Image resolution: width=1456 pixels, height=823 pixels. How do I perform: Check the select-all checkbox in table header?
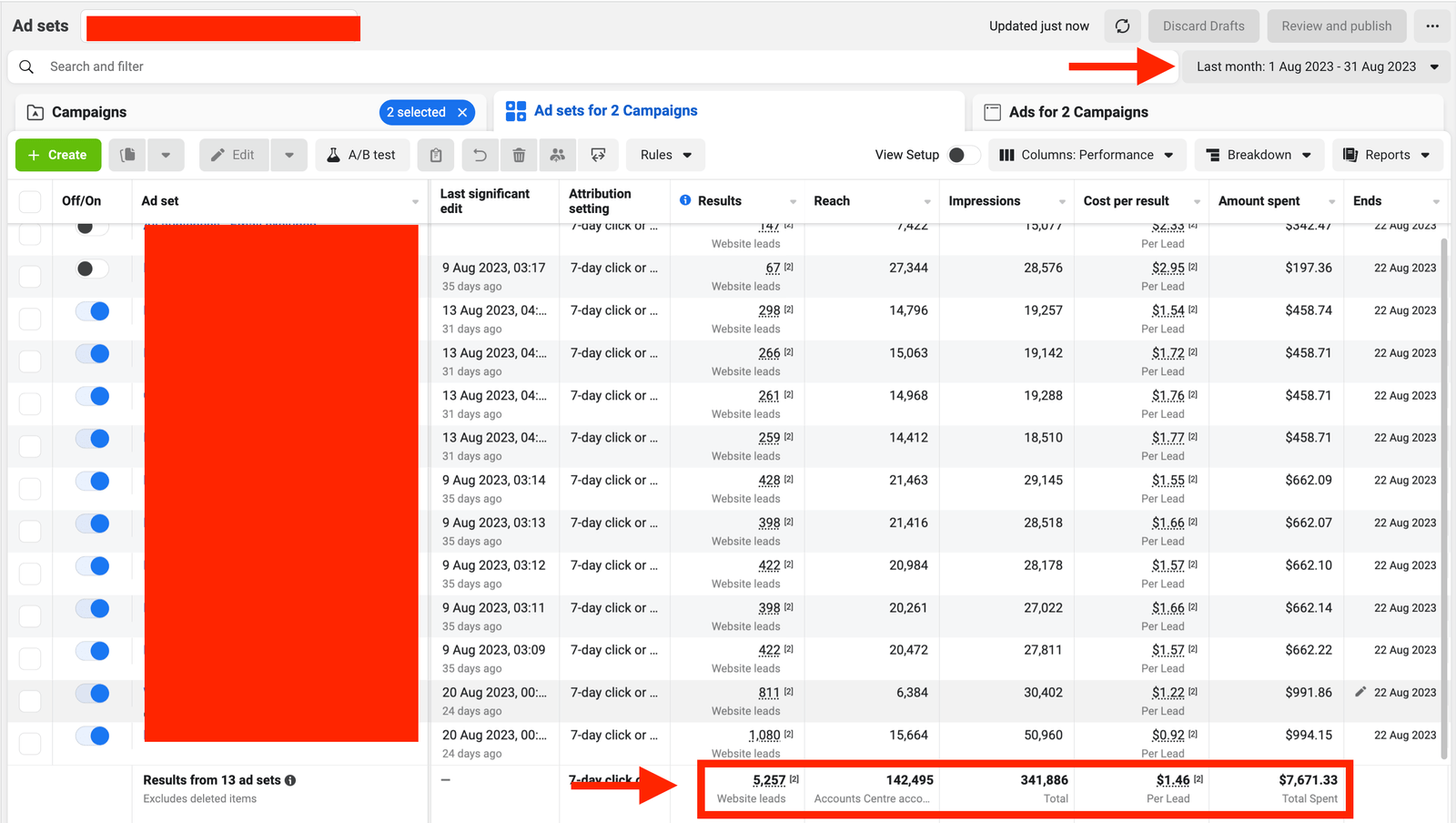[x=30, y=201]
